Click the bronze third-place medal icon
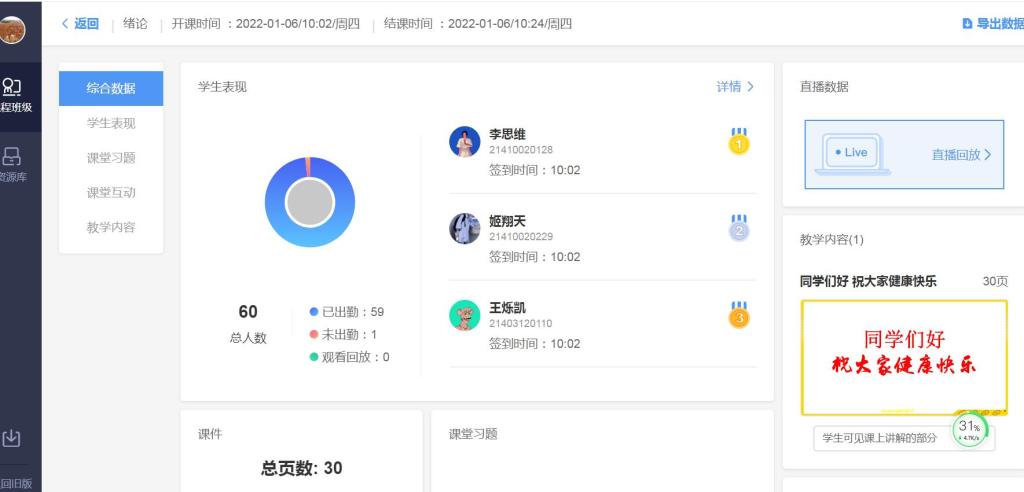 [738, 316]
